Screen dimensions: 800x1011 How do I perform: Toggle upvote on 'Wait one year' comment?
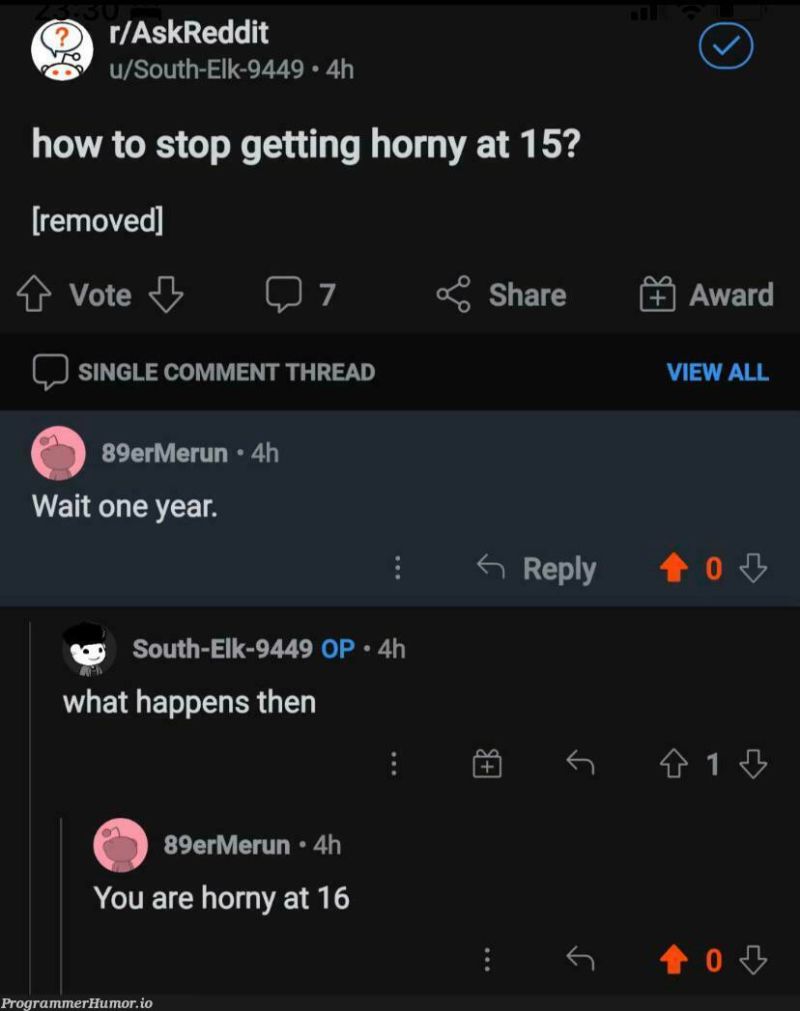pyautogui.click(x=674, y=568)
